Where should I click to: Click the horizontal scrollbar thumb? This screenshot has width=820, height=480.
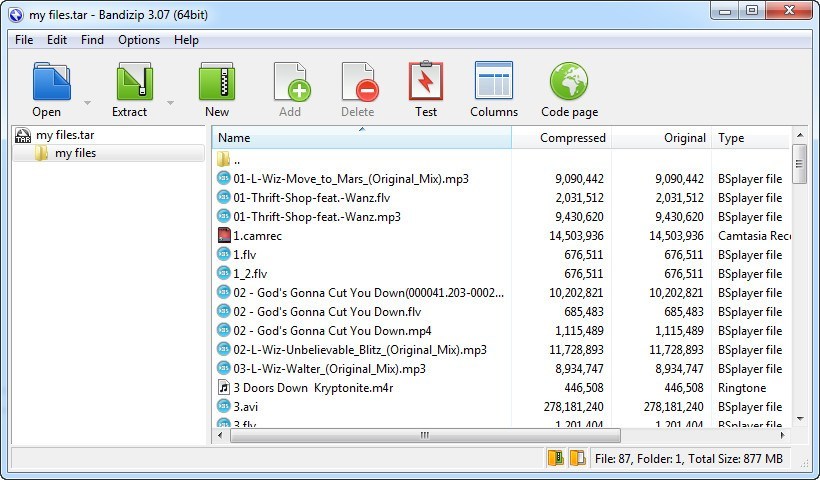425,435
